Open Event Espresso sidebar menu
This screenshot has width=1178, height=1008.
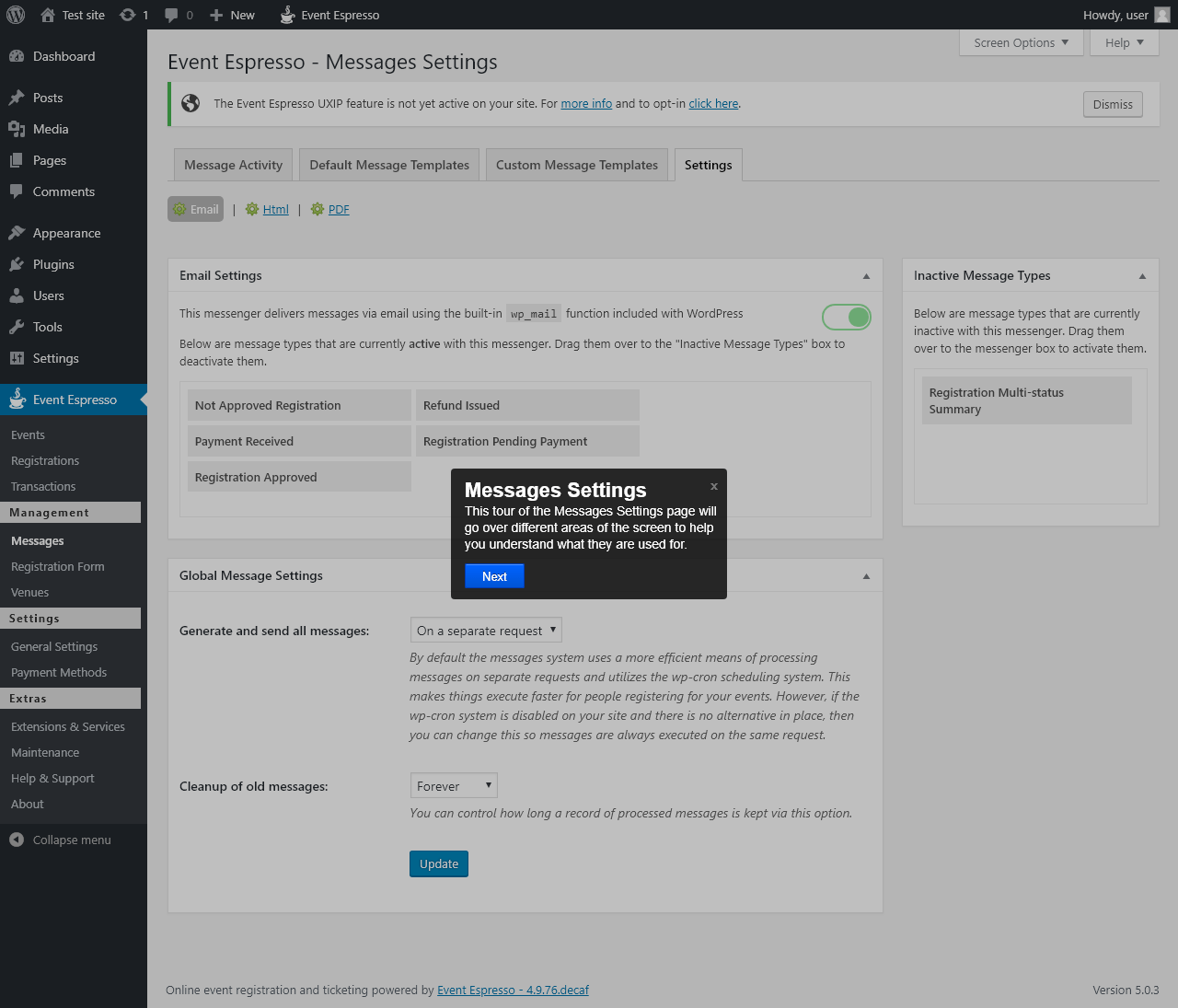(74, 400)
